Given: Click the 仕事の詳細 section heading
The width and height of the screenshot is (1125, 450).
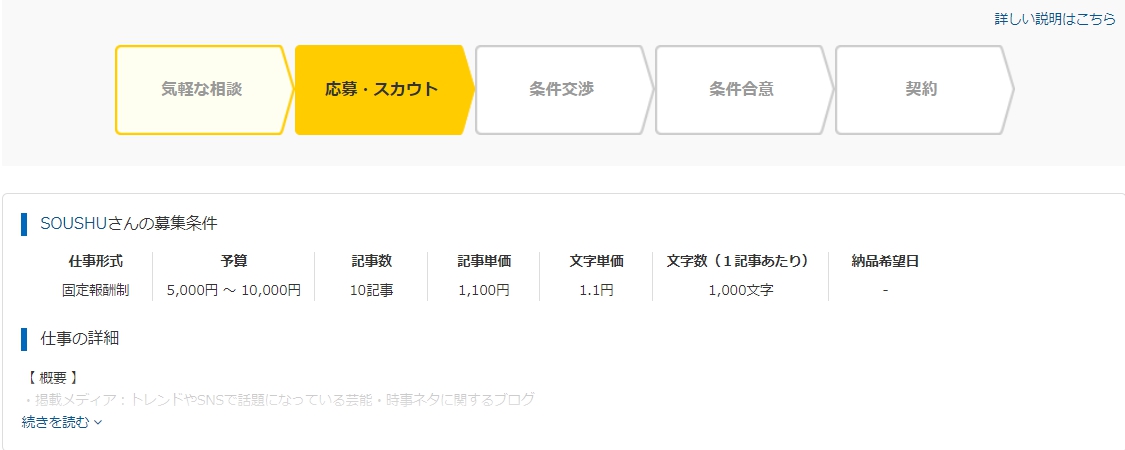Looking at the screenshot, I should coord(80,338).
